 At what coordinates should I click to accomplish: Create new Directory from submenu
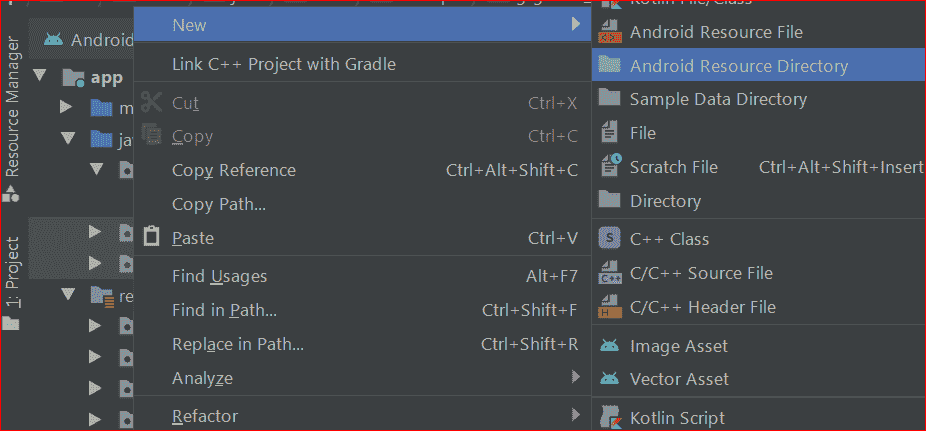coord(758,201)
